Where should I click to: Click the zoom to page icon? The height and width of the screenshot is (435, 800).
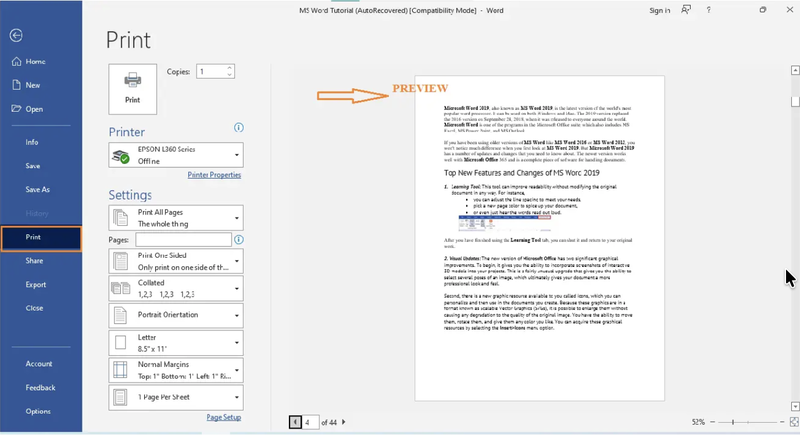(794, 422)
